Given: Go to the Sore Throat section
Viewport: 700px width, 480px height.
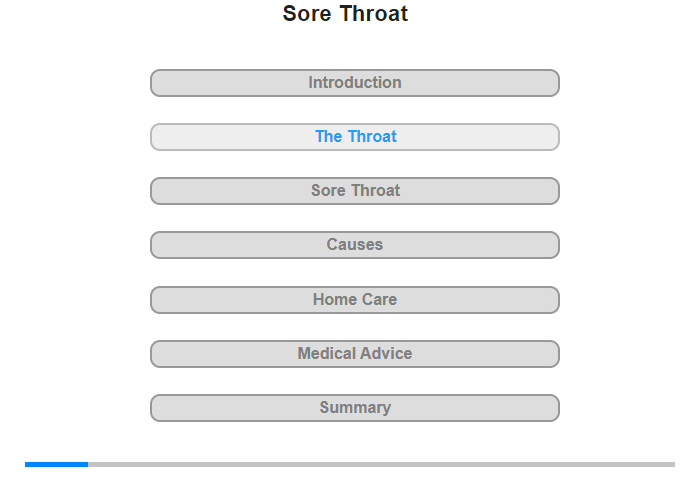Looking at the screenshot, I should pos(355,191).
